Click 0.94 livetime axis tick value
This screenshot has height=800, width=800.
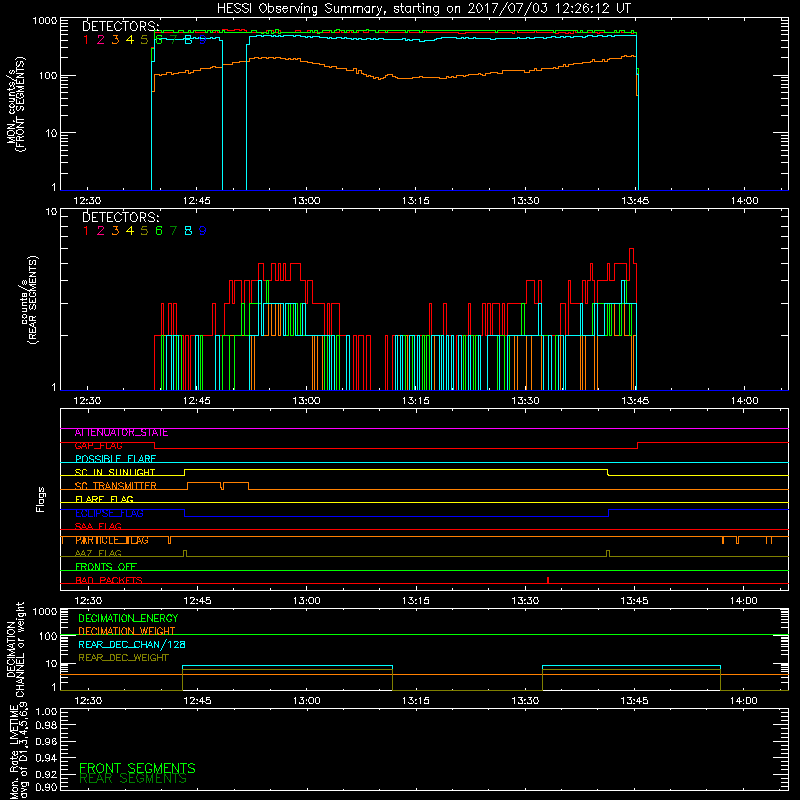point(46,757)
